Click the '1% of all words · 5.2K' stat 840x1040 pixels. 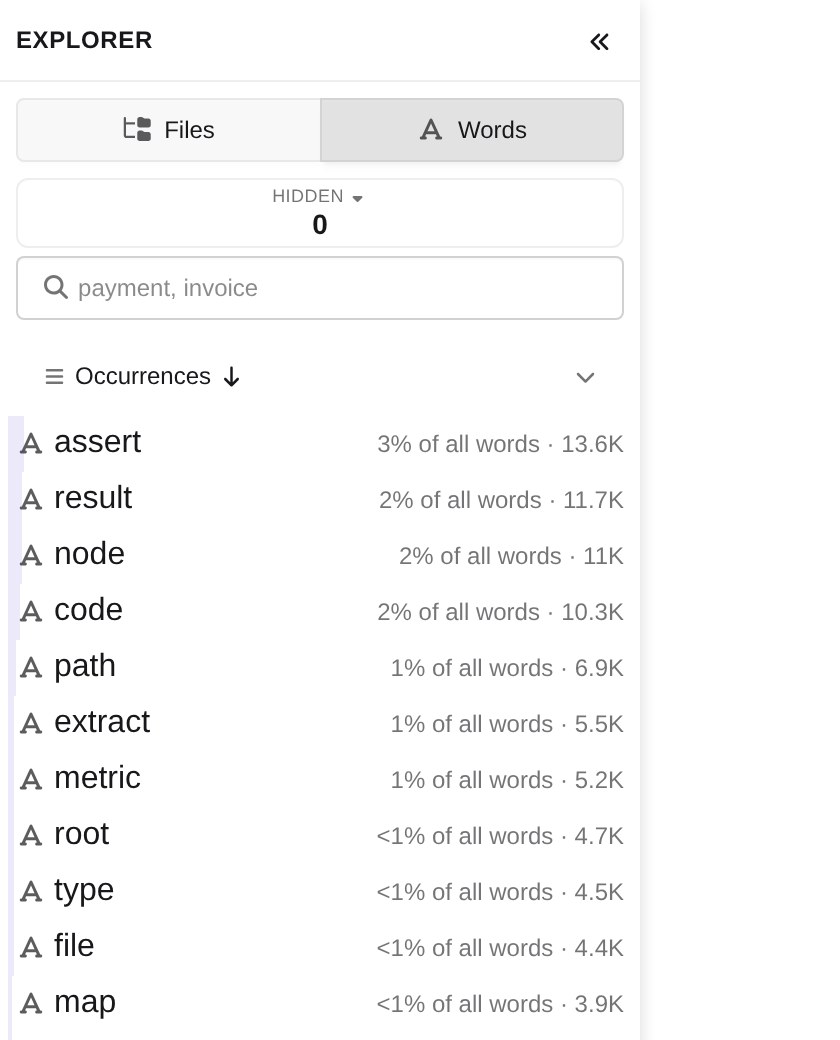[507, 780]
